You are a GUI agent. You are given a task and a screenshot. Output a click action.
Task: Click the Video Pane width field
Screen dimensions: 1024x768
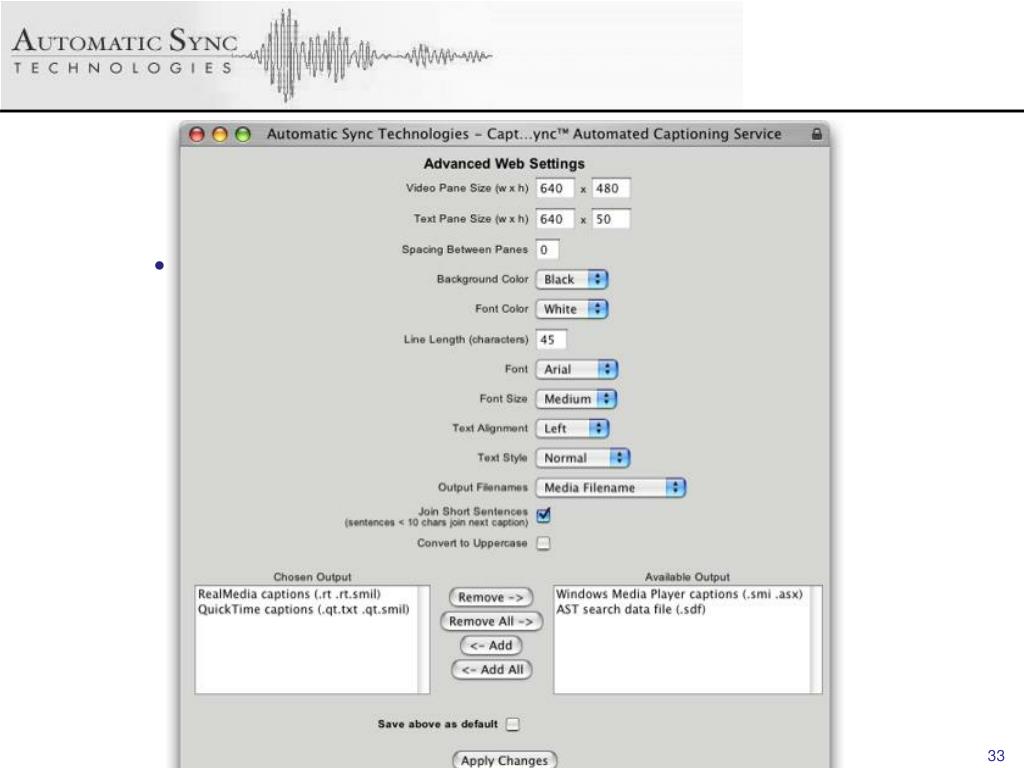tap(555, 189)
